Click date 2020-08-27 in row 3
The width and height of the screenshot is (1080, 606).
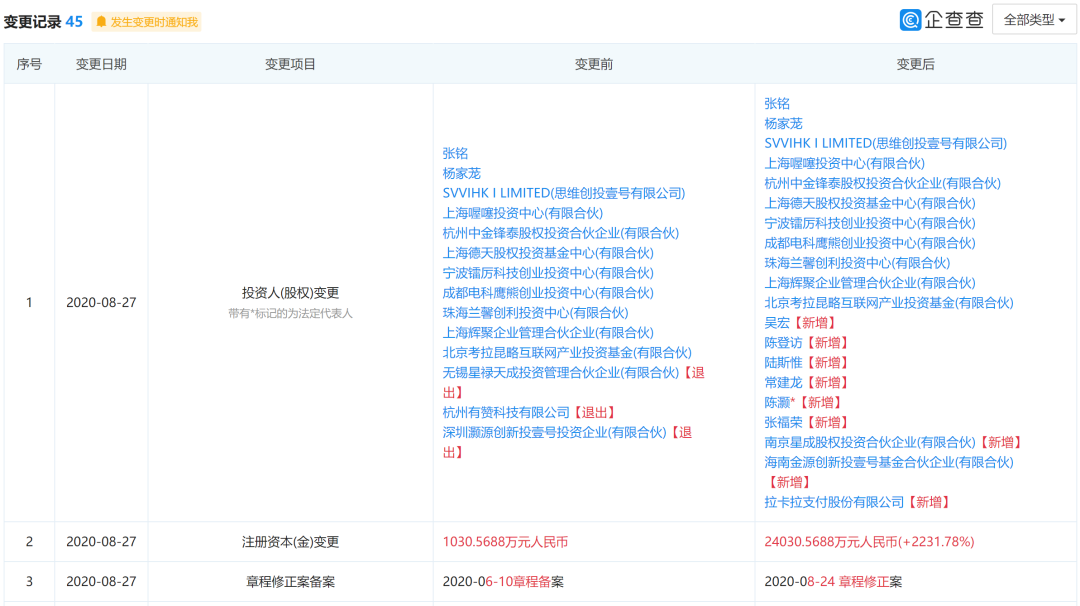point(101,582)
